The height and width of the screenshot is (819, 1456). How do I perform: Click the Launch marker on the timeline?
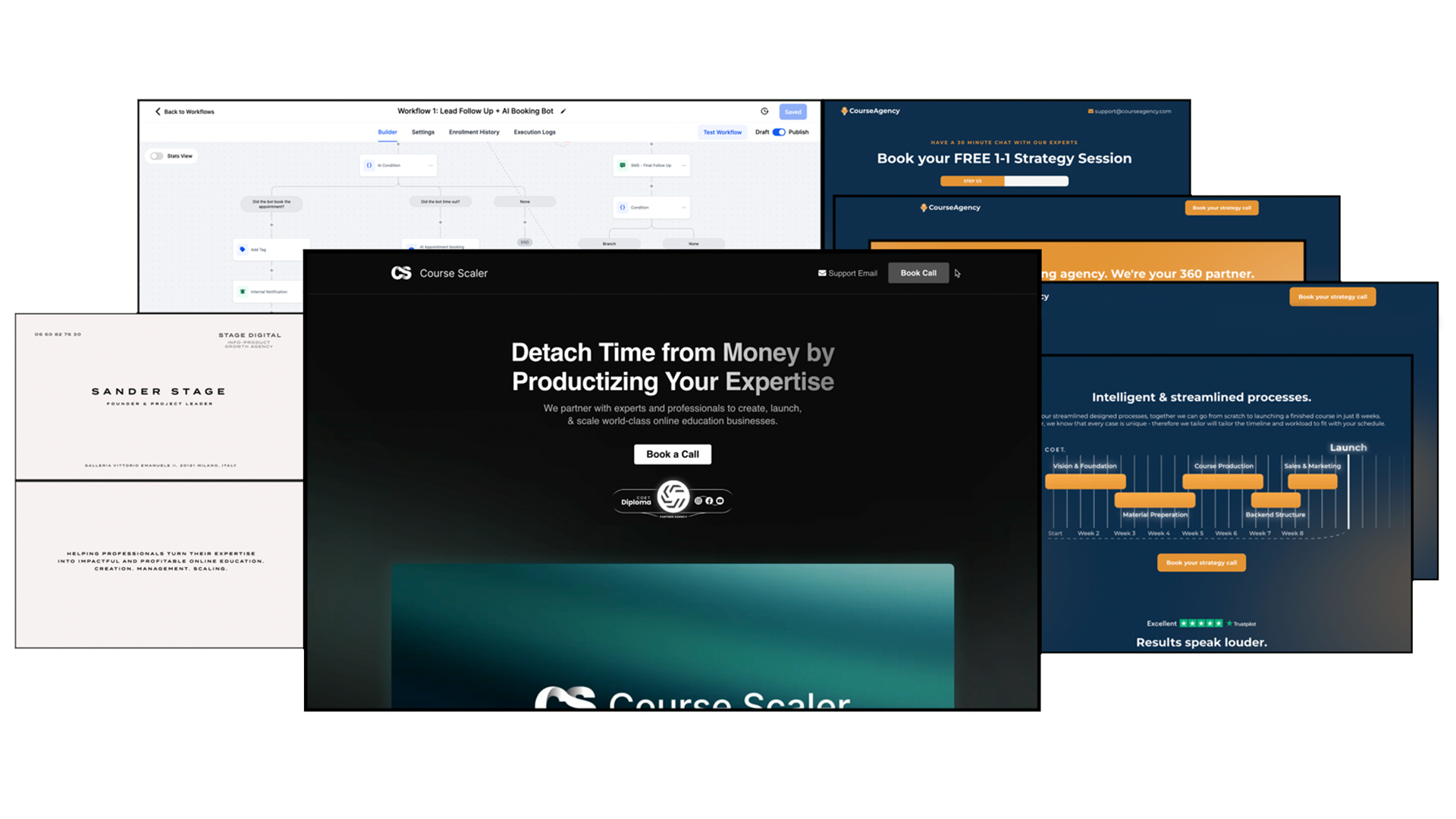1348,447
